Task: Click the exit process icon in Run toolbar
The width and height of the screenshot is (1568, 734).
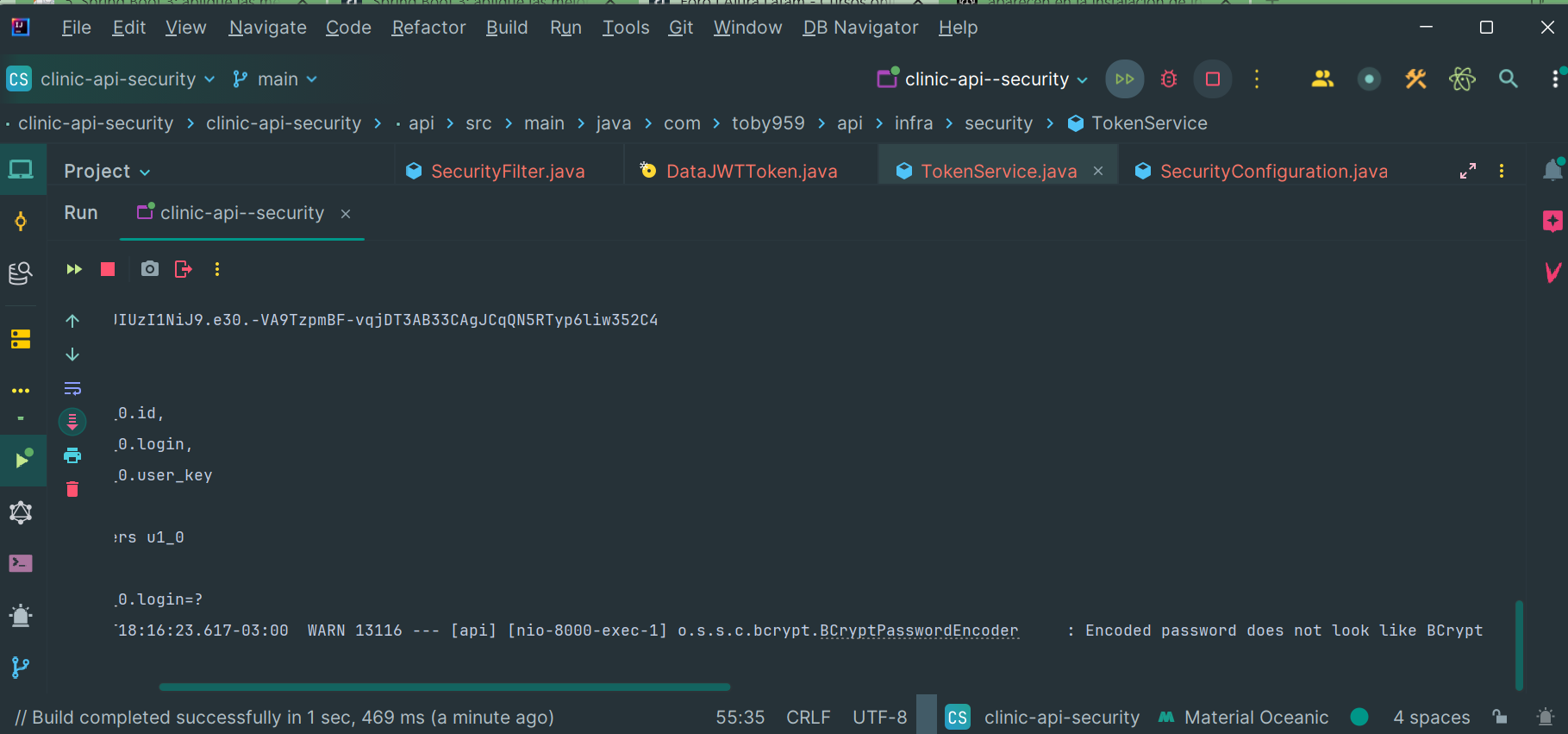Action: click(x=183, y=269)
